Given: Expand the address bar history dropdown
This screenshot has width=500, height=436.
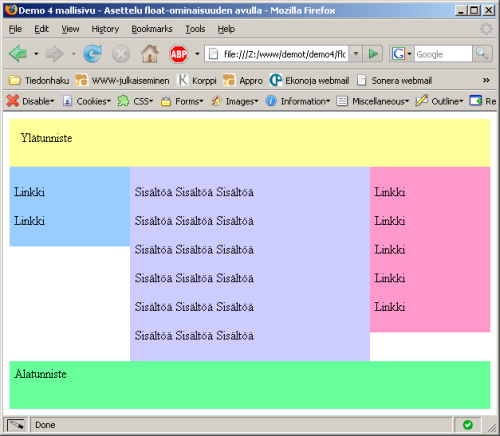Looking at the screenshot, I should coord(356,54).
